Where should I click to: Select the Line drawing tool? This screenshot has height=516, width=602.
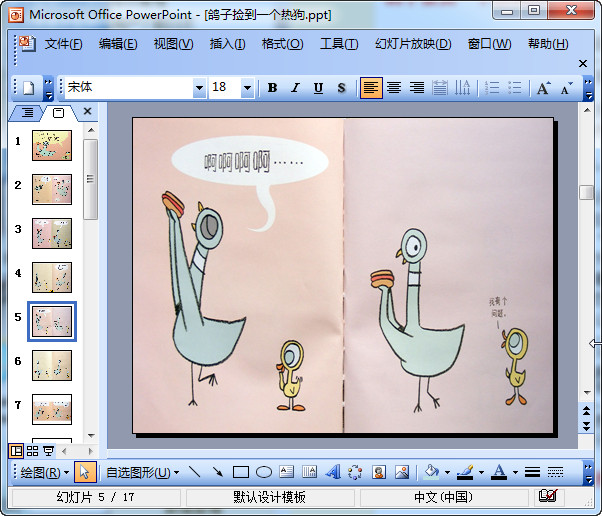click(195, 472)
